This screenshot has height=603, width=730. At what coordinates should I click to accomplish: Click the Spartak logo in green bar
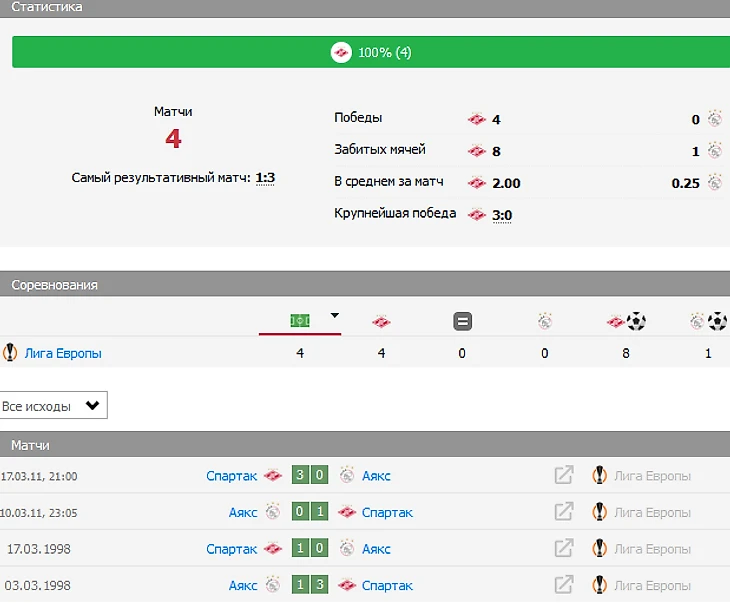tap(341, 52)
